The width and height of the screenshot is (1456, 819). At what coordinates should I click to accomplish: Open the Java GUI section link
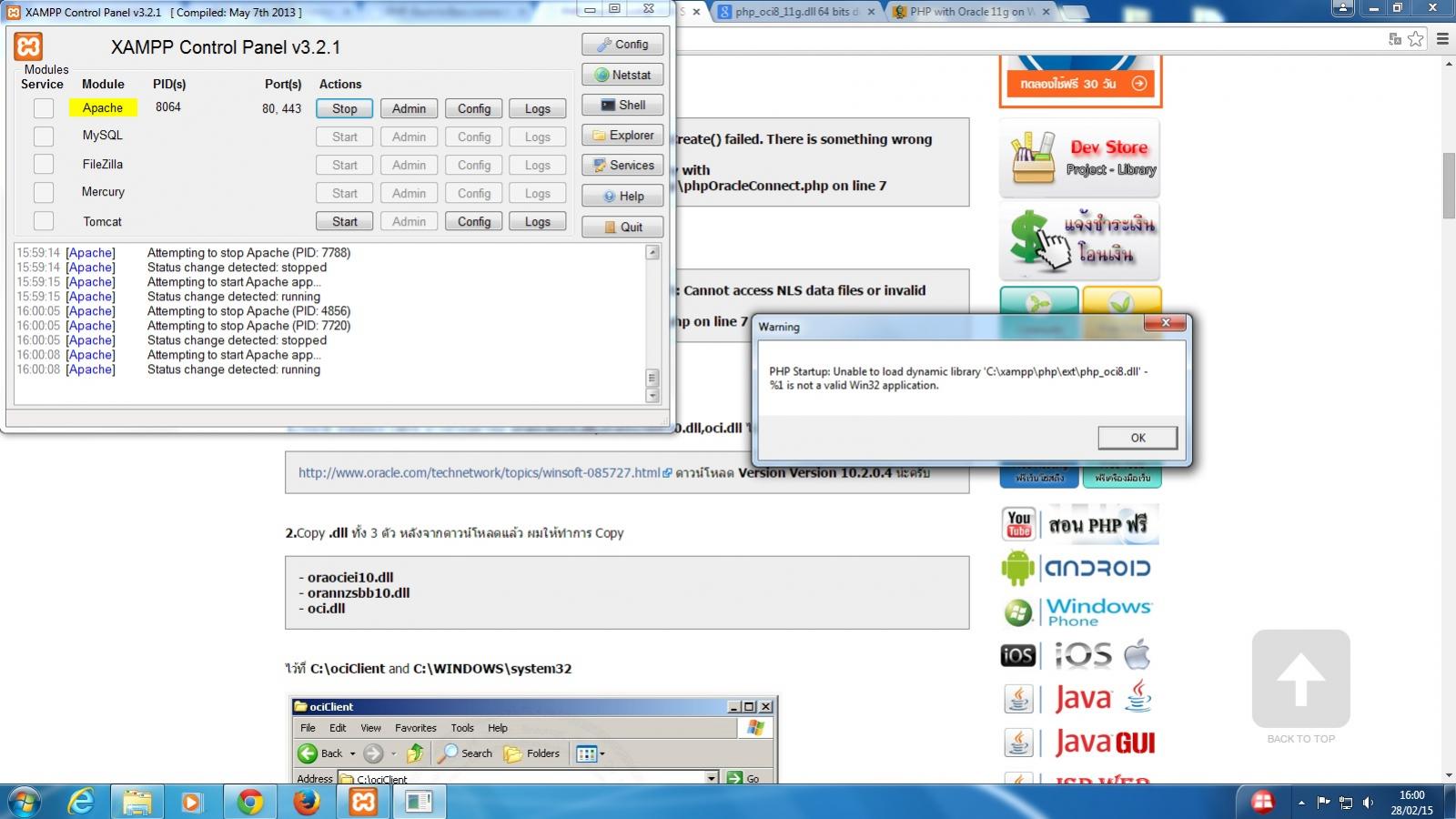(x=1080, y=743)
